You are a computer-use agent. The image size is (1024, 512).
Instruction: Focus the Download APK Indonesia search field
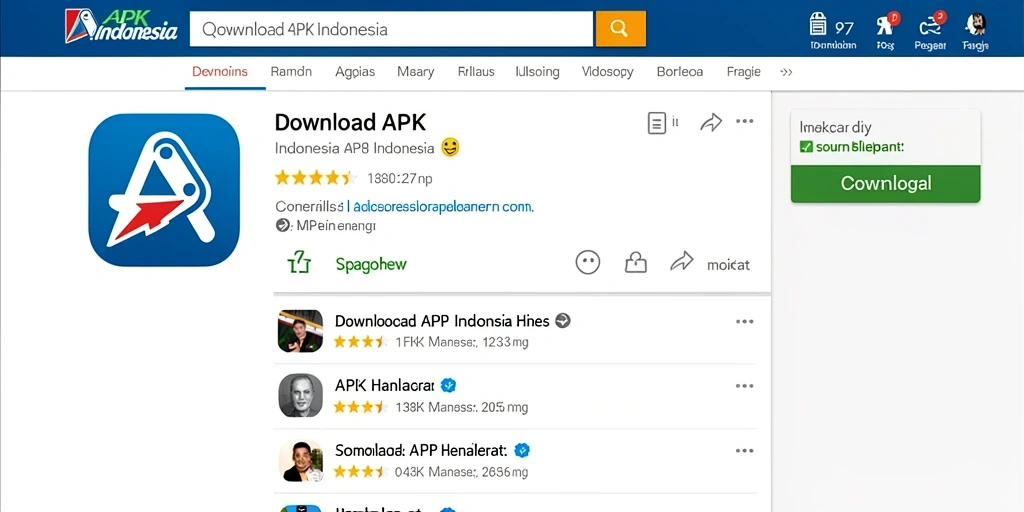tap(392, 29)
